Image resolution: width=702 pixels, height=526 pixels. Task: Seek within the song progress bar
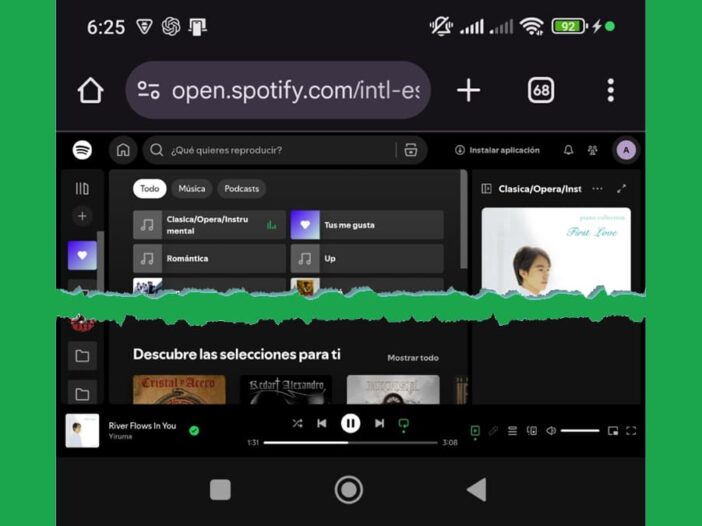tap(350, 443)
